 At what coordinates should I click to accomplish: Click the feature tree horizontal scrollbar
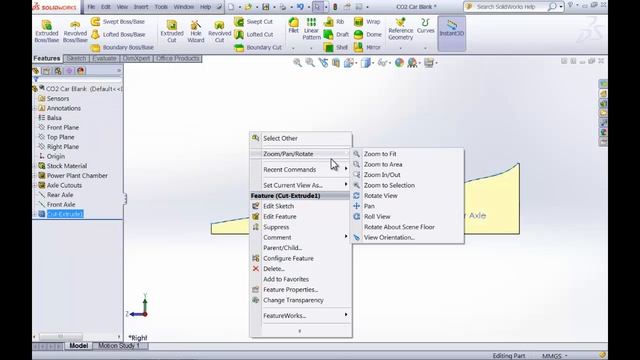click(77, 337)
